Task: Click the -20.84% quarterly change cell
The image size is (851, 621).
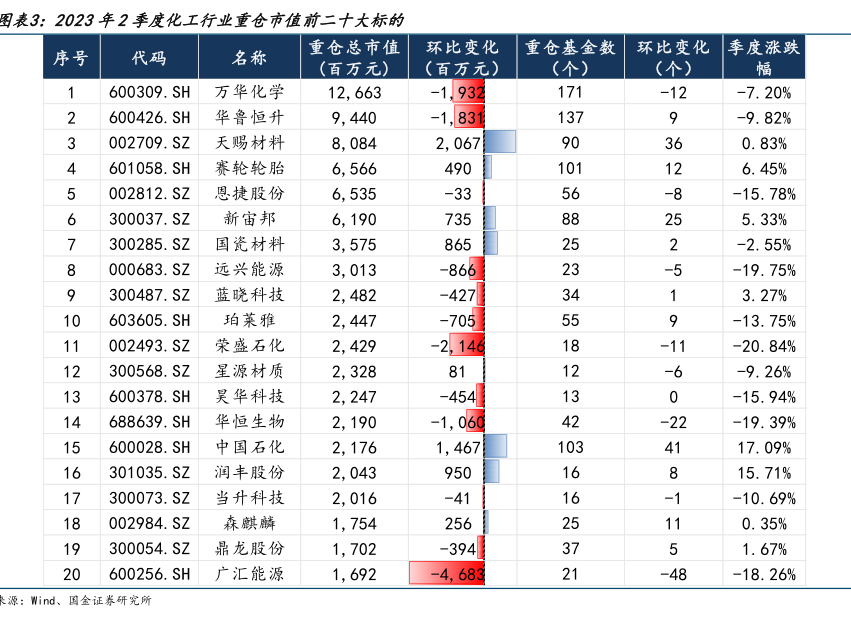Action: tap(763, 345)
